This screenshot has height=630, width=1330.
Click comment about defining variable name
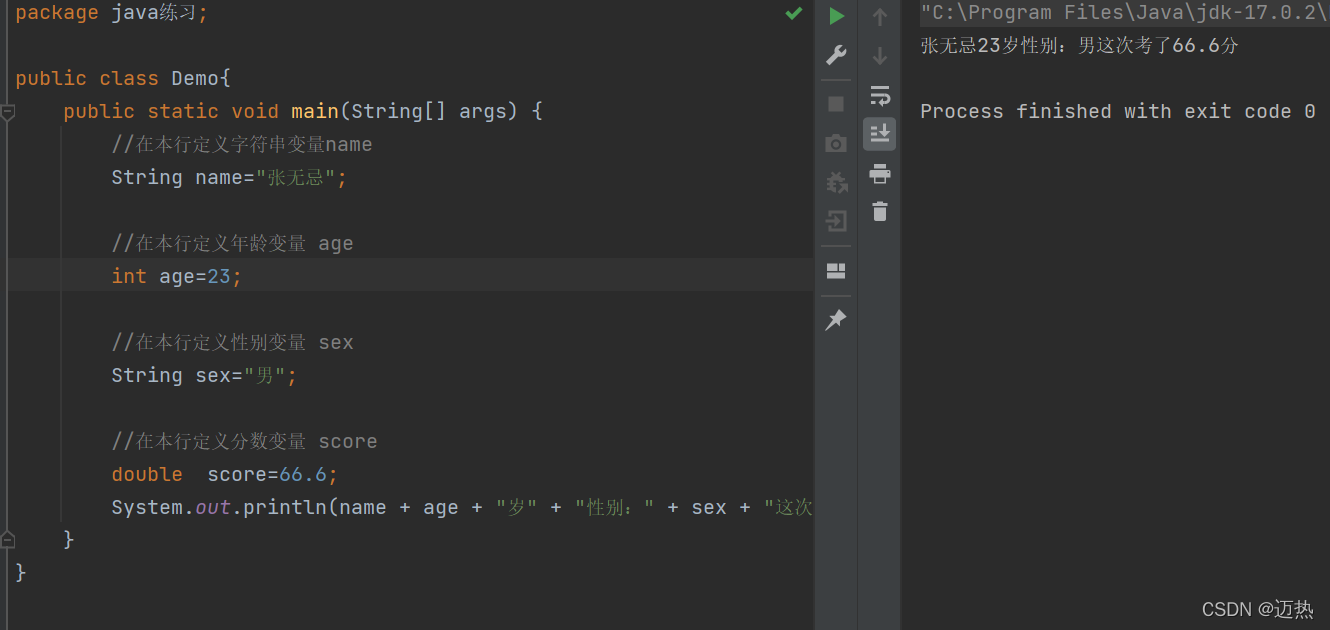[242, 144]
